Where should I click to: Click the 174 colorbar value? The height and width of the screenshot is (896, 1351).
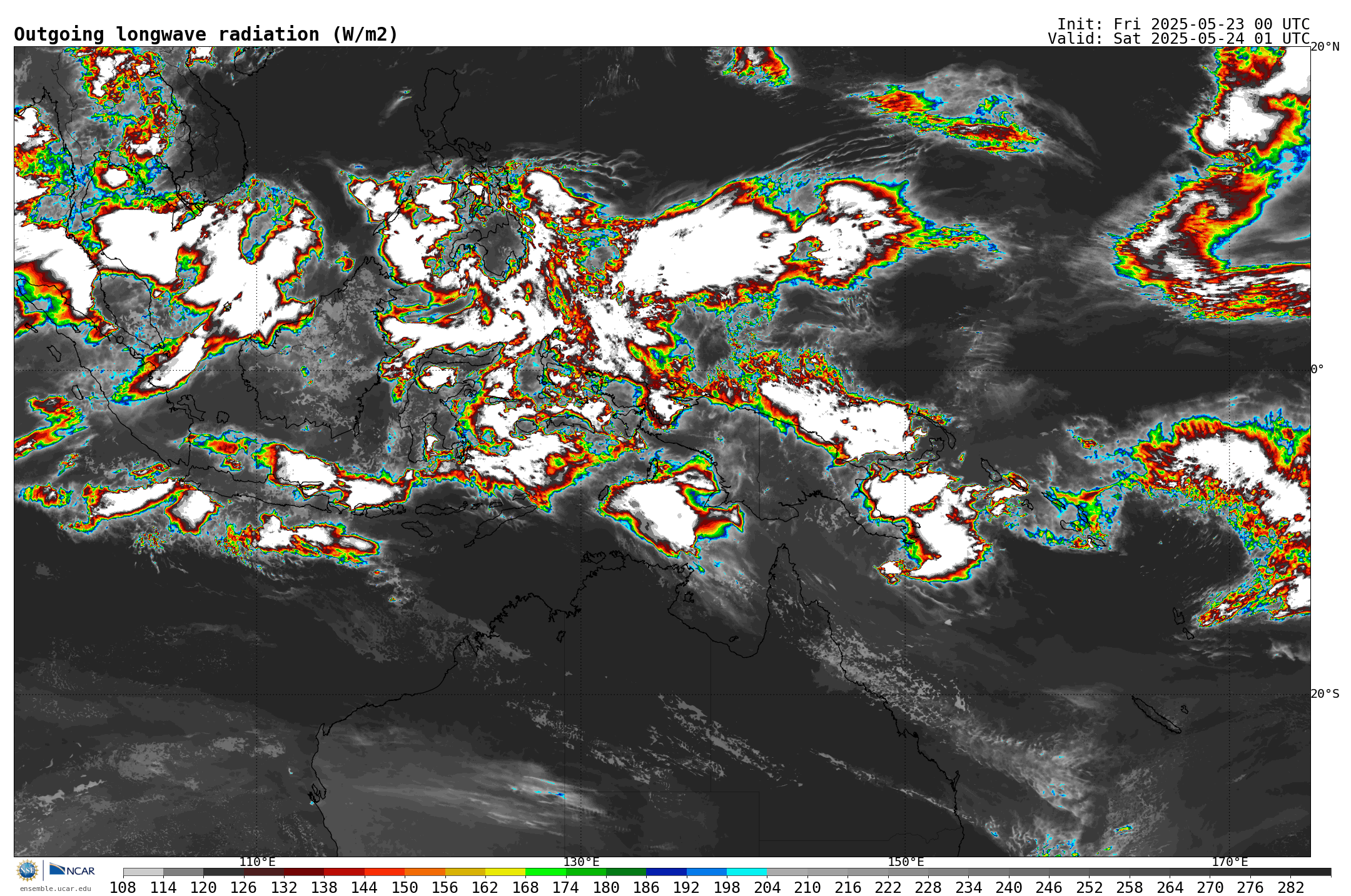tap(565, 887)
